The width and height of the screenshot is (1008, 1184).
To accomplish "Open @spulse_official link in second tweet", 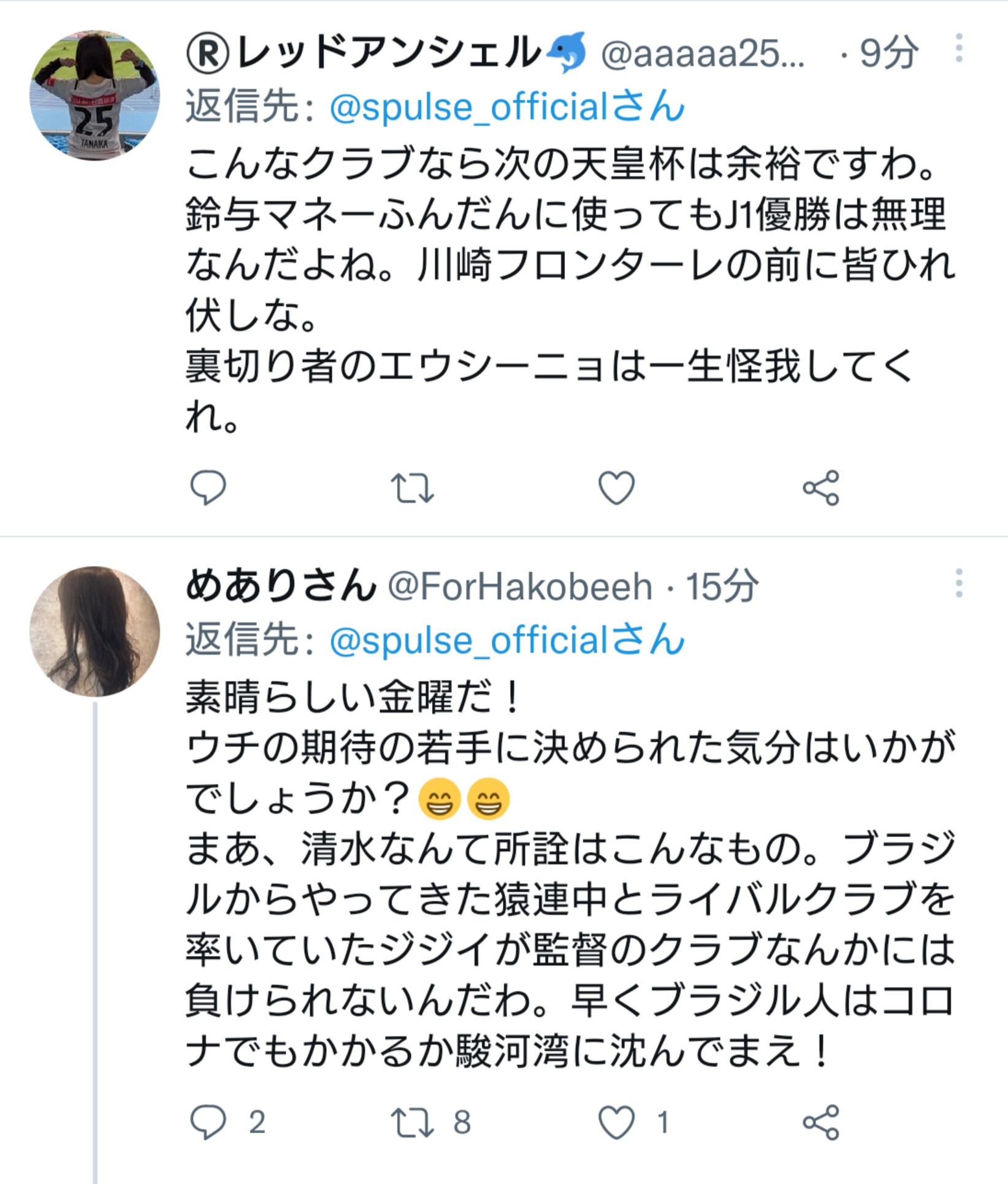I will coord(506,640).
